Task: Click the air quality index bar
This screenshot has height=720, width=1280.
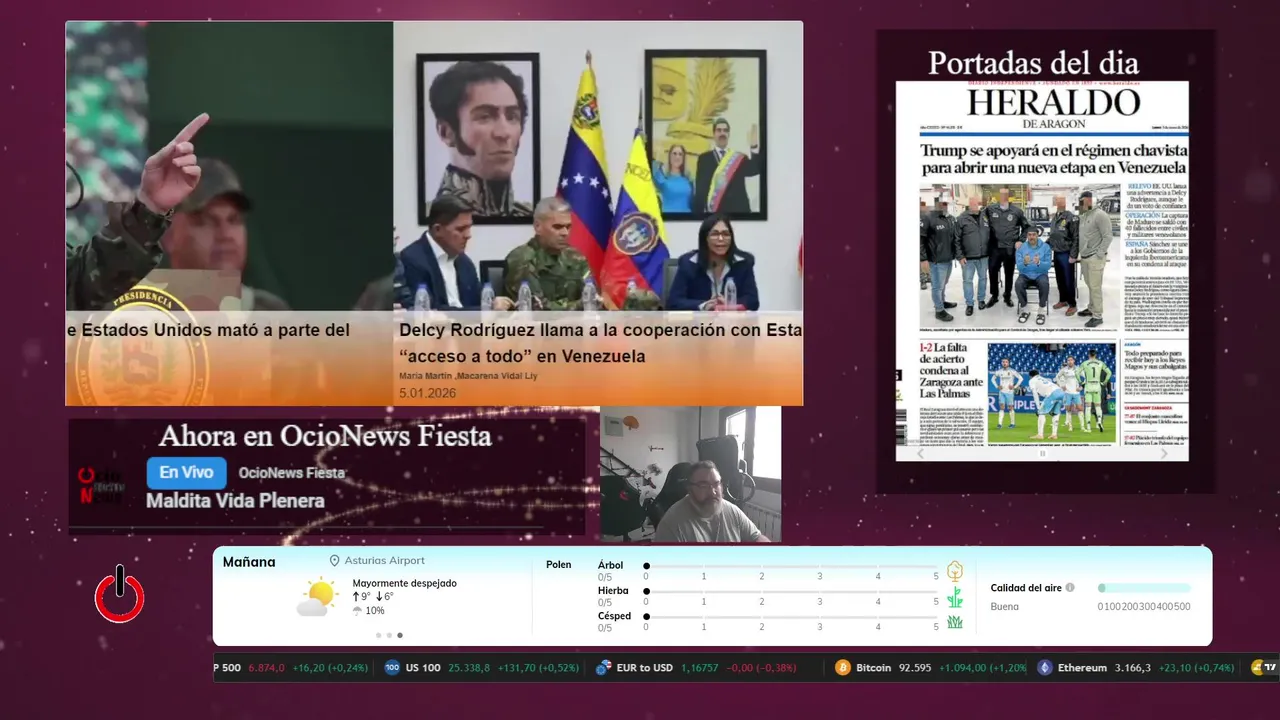Action: (x=1144, y=588)
